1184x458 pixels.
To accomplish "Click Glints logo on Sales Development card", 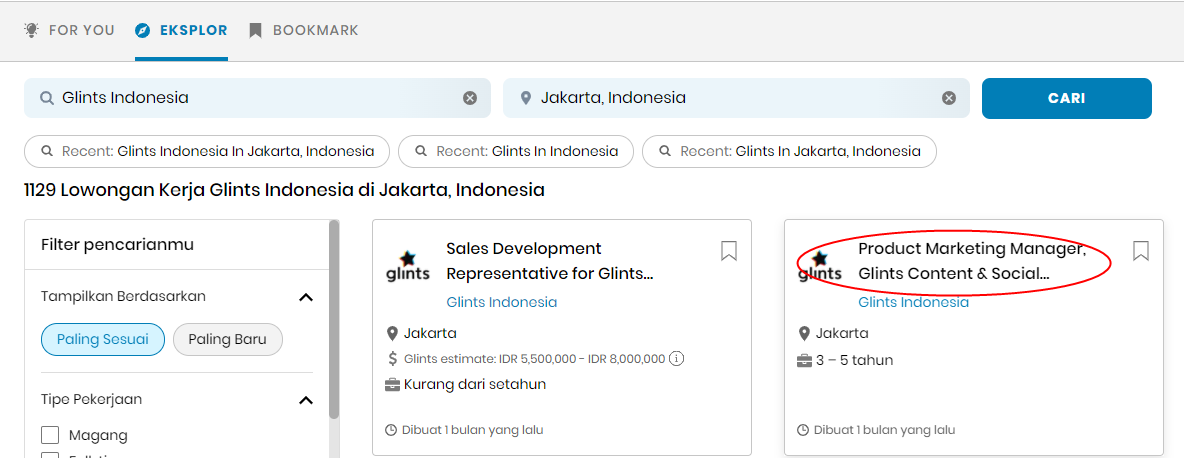I will 408,265.
